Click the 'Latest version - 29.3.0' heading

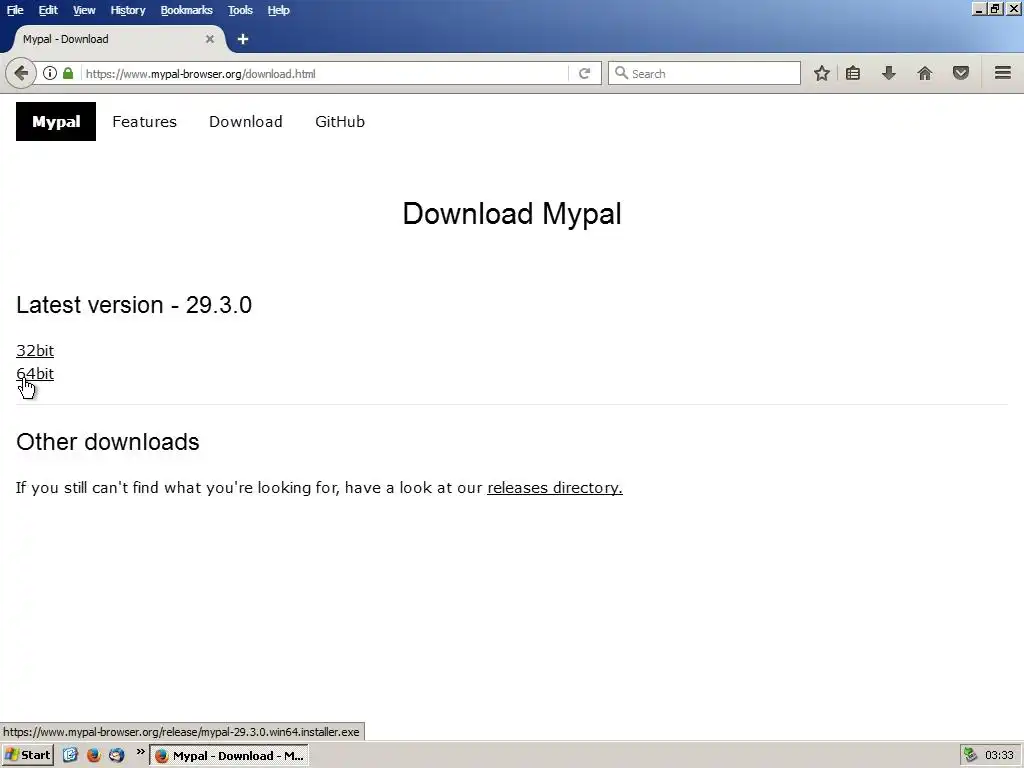134,305
